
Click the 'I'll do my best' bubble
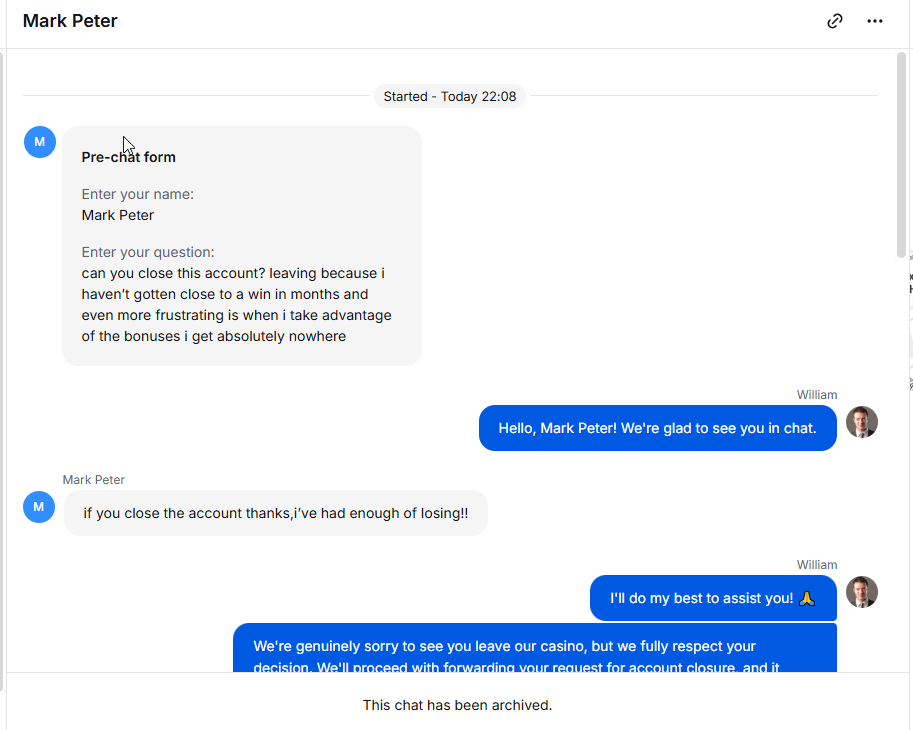tap(713, 598)
